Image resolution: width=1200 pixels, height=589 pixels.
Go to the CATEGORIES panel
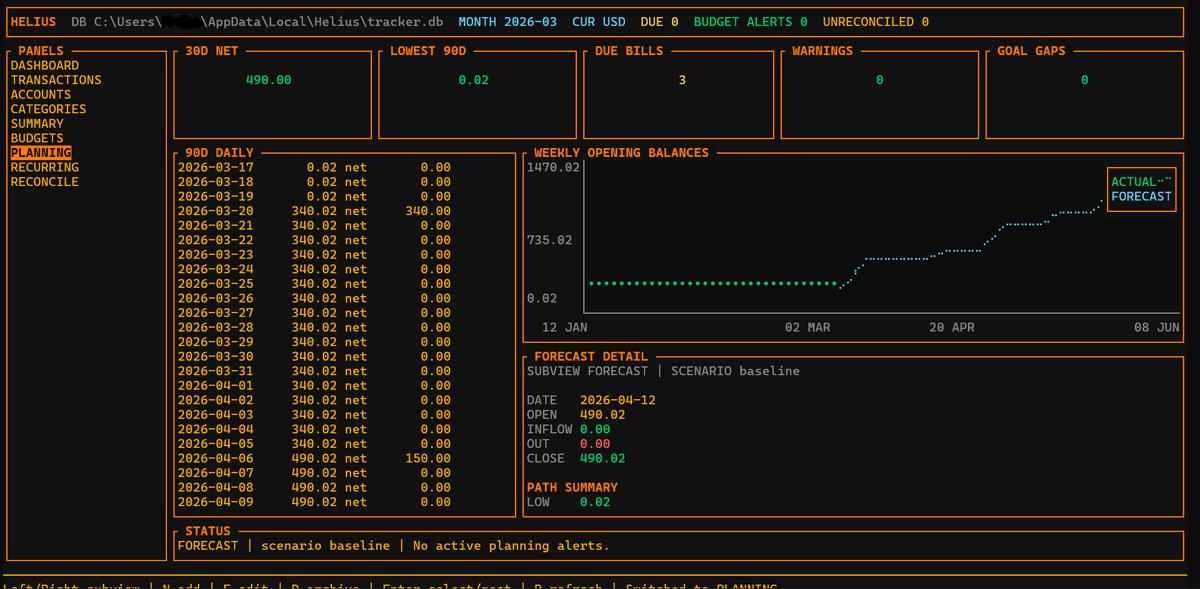coord(48,109)
